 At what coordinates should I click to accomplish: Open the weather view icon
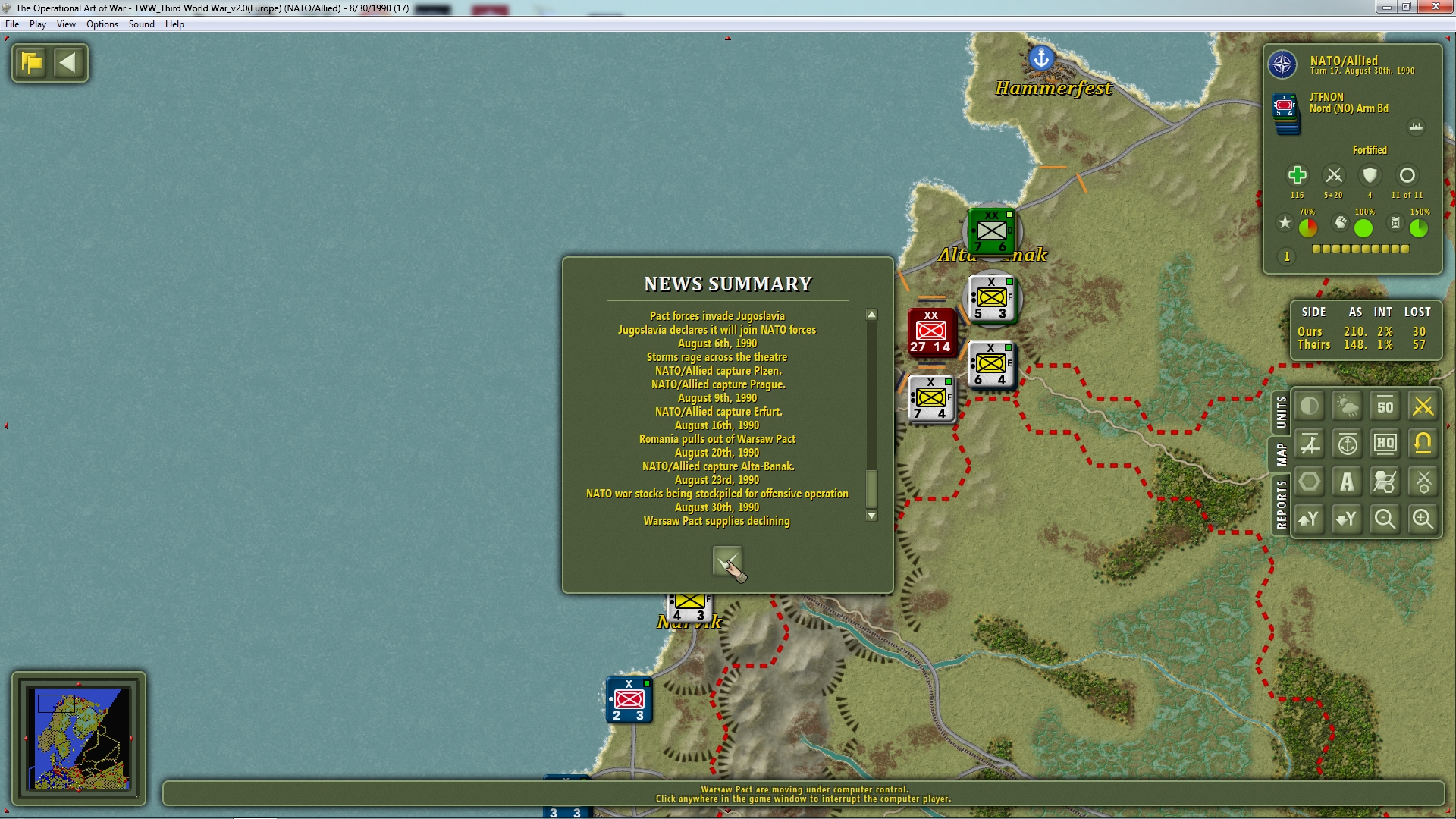(1348, 406)
